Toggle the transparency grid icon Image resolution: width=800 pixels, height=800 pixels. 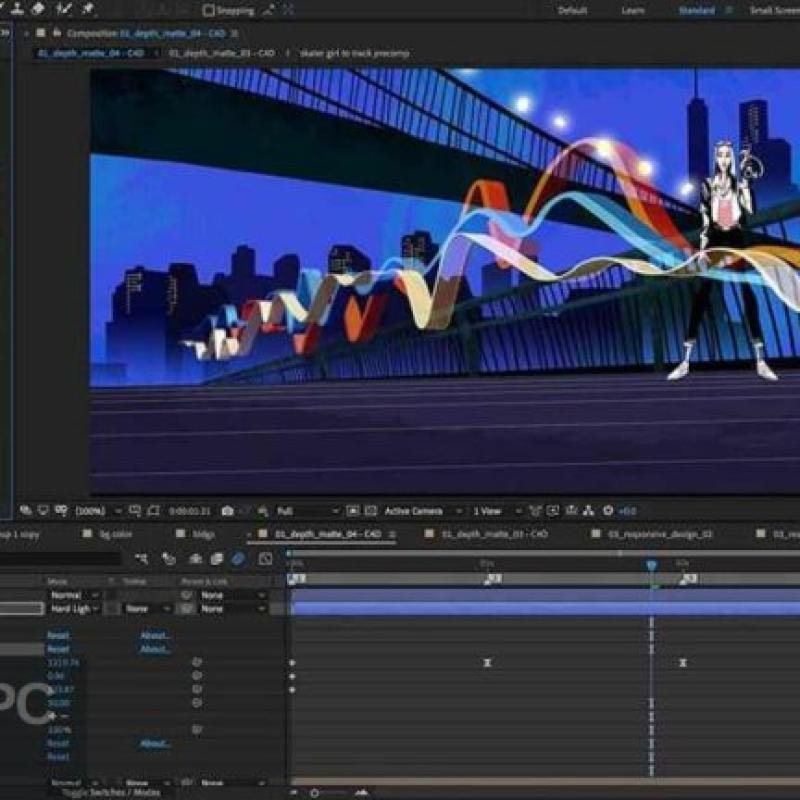(371, 511)
